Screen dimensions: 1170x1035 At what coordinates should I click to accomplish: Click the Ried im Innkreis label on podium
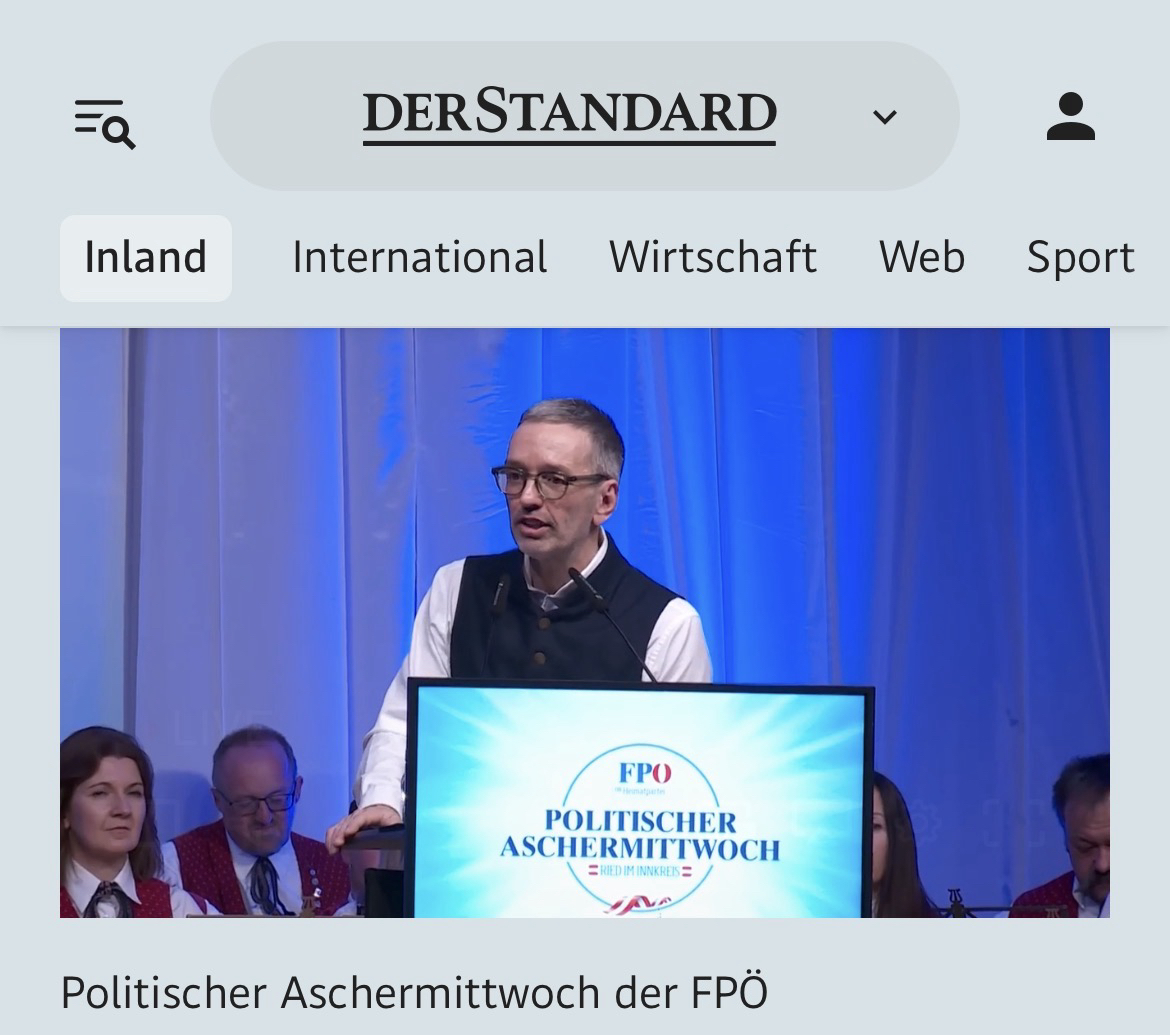pyautogui.click(x=640, y=872)
